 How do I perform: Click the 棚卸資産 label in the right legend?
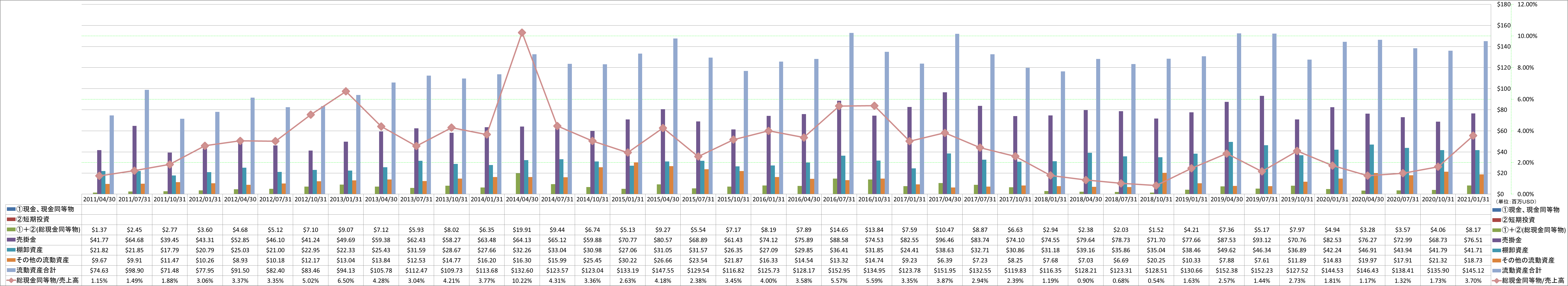pos(1515,250)
